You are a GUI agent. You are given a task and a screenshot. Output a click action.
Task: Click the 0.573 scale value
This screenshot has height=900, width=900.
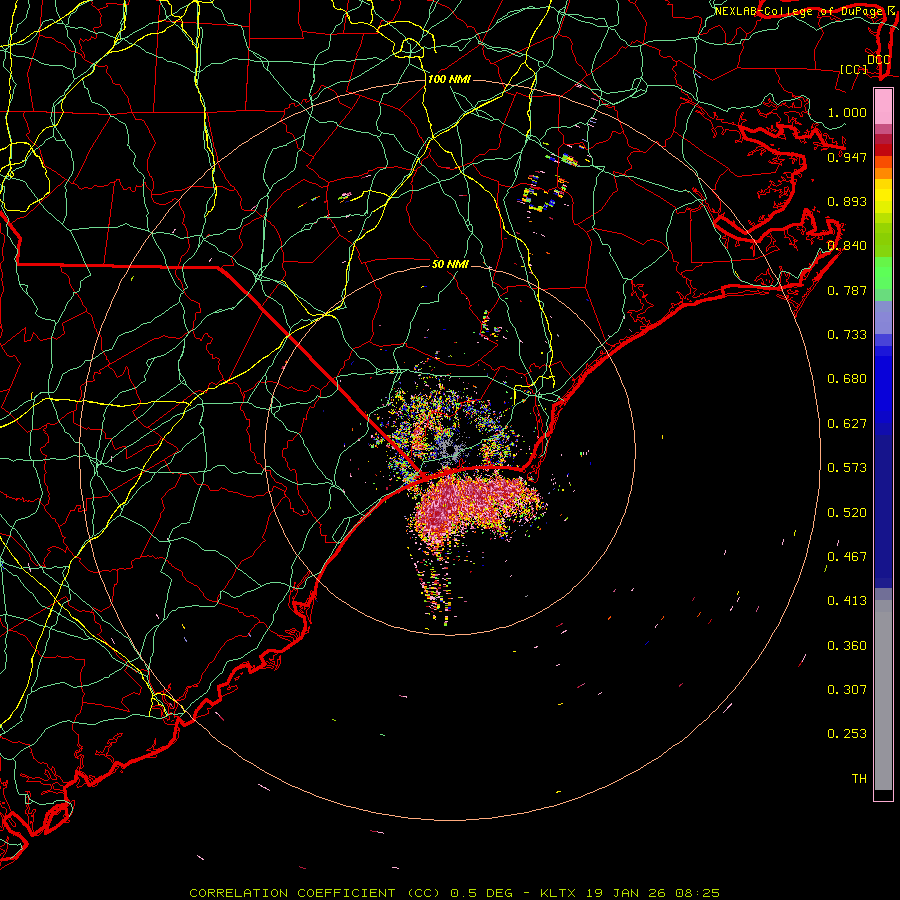[847, 468]
